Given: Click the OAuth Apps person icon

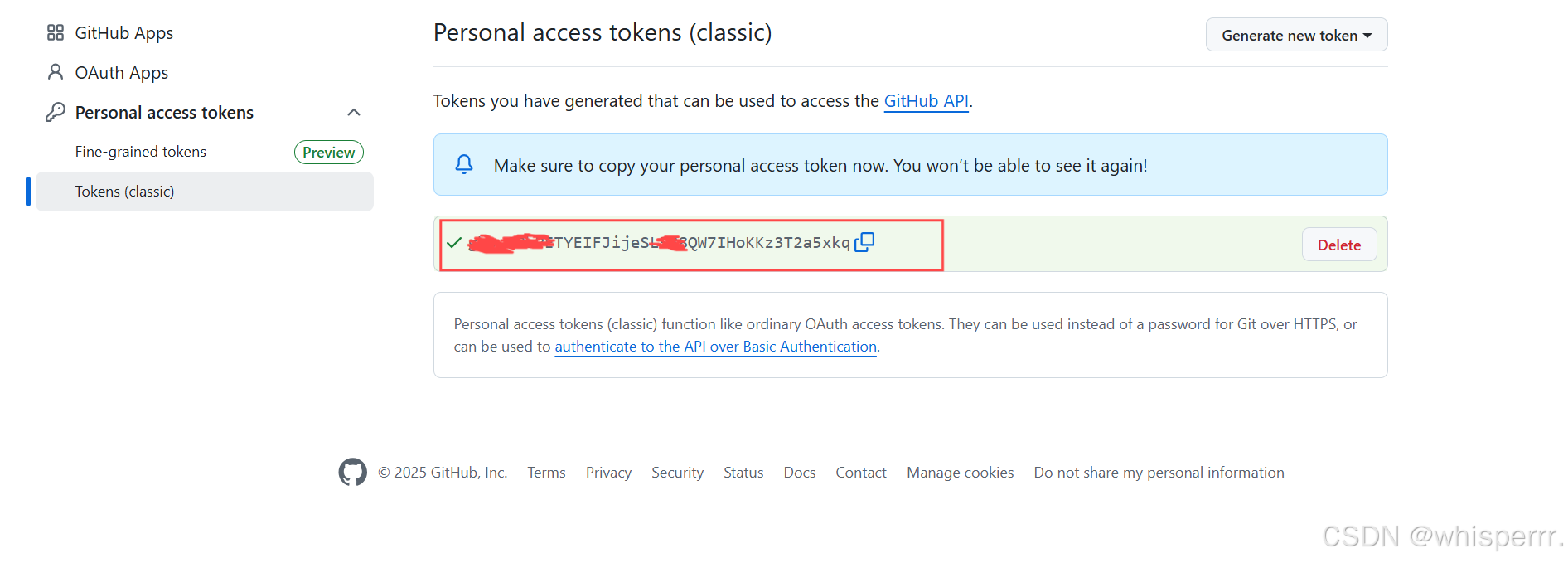Looking at the screenshot, I should [x=56, y=72].
